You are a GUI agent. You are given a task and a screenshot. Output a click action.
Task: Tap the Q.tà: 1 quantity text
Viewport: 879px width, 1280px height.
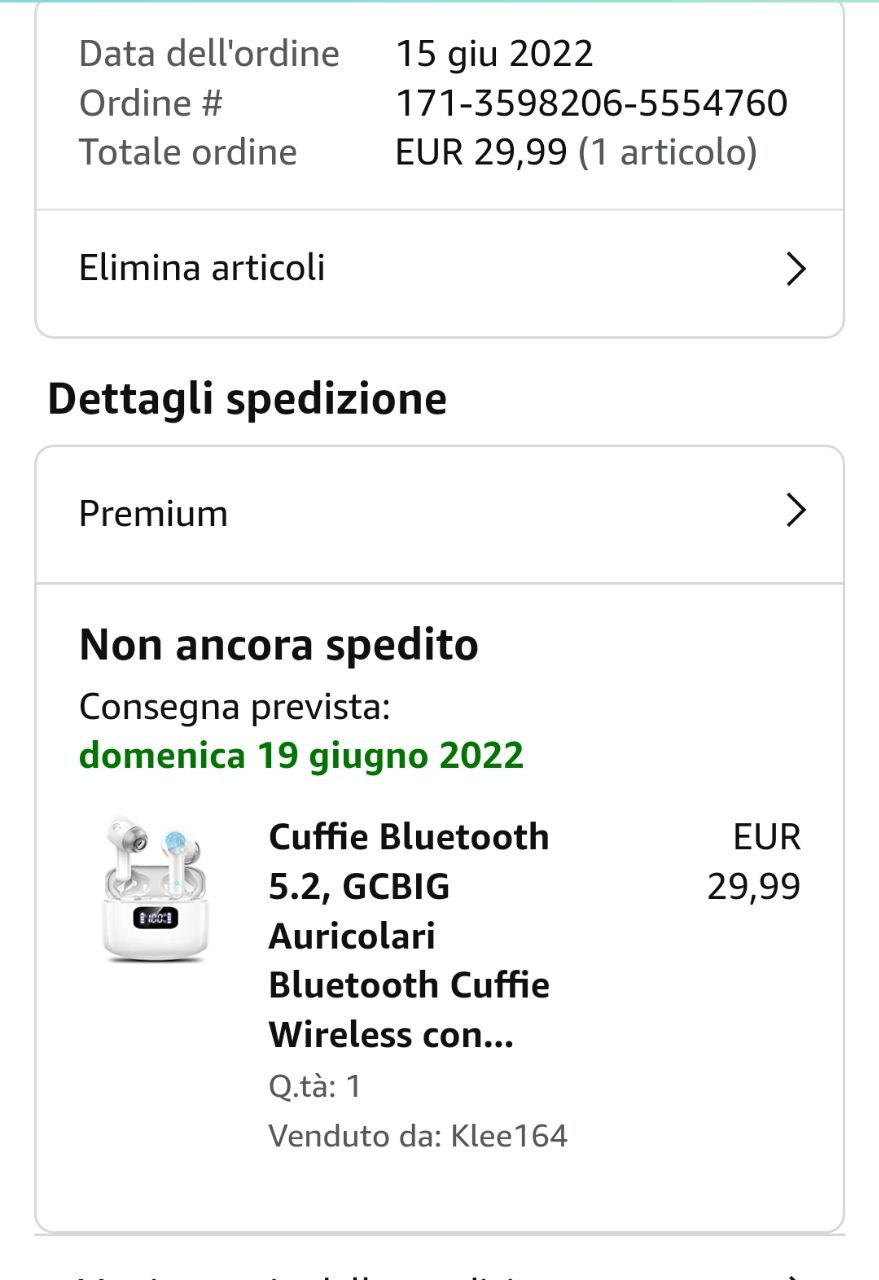click(x=314, y=1086)
